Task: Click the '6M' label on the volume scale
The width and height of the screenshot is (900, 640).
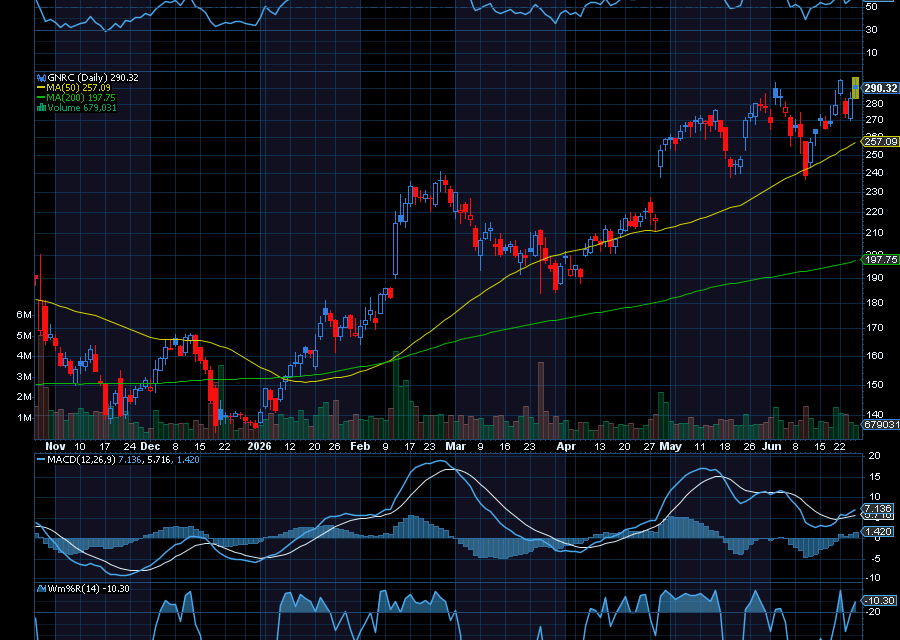Action: pyautogui.click(x=24, y=315)
